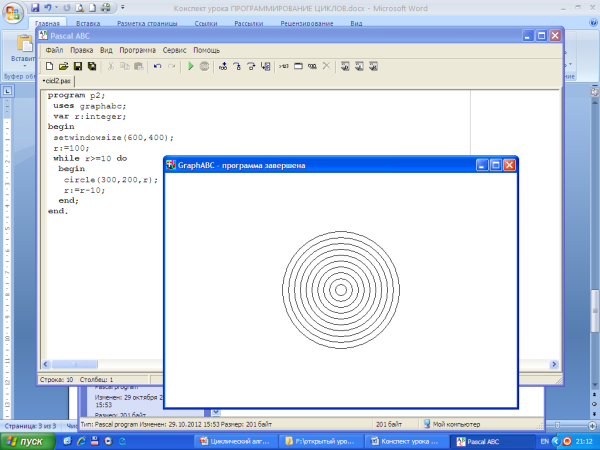Open Word's Ссылки ribbon tab
This screenshot has height=450, width=600.
point(206,21)
